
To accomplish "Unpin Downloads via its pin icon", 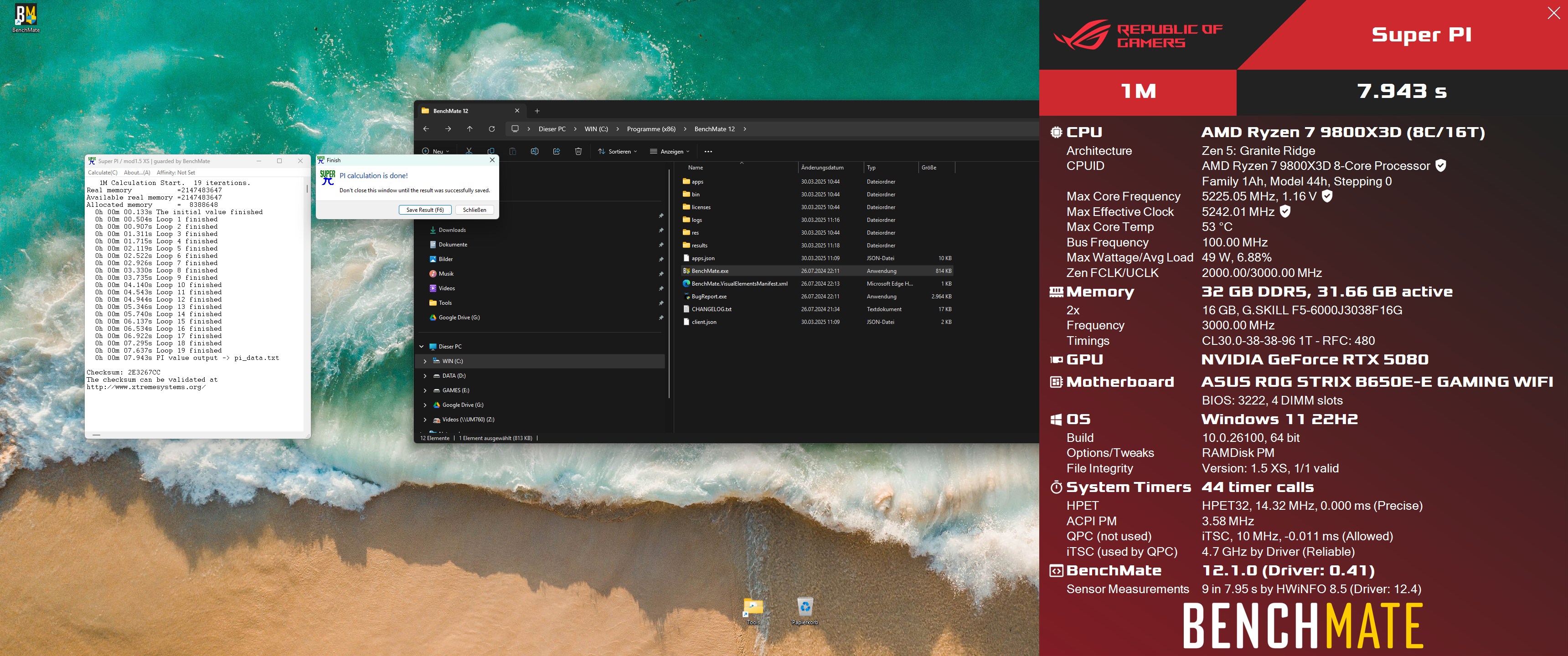I will [x=661, y=230].
